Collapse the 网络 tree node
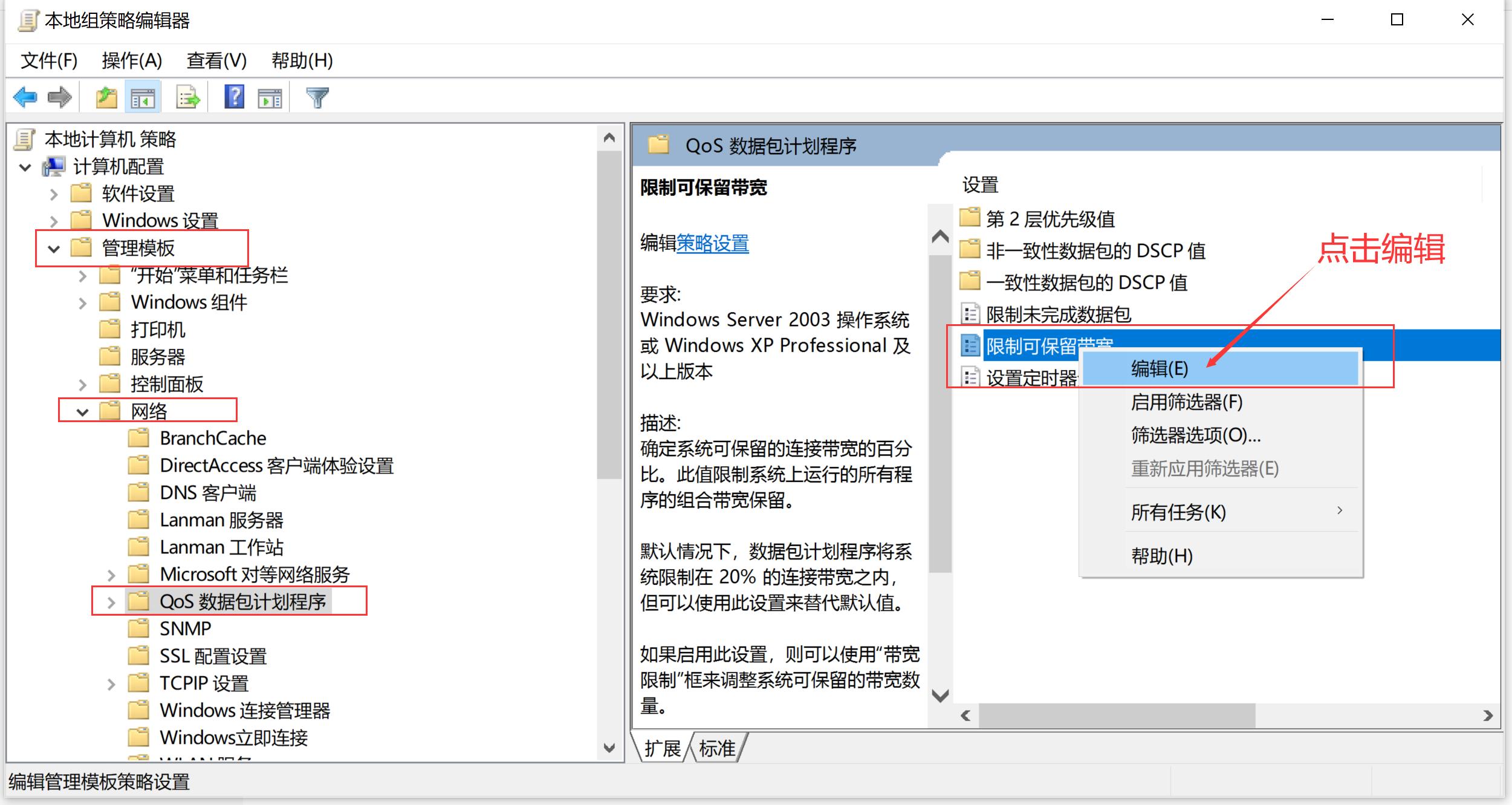Screen dimensions: 1512x805 [x=82, y=411]
